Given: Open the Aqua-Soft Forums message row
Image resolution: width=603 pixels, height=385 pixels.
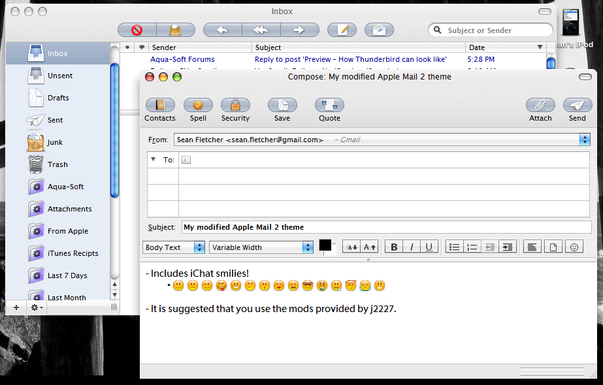Looking at the screenshot, I should pyautogui.click(x=333, y=59).
